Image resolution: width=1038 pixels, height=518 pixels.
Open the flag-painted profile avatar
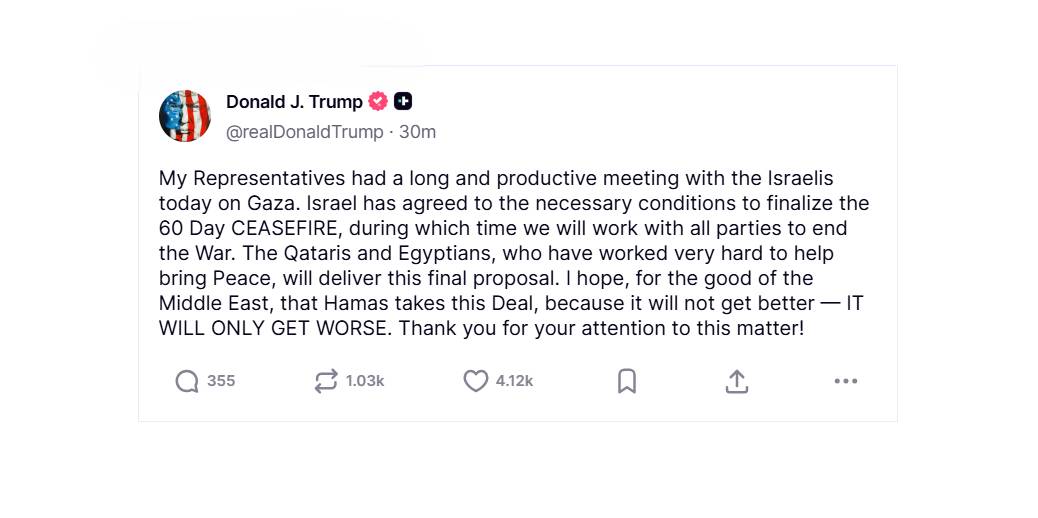[x=185, y=116]
